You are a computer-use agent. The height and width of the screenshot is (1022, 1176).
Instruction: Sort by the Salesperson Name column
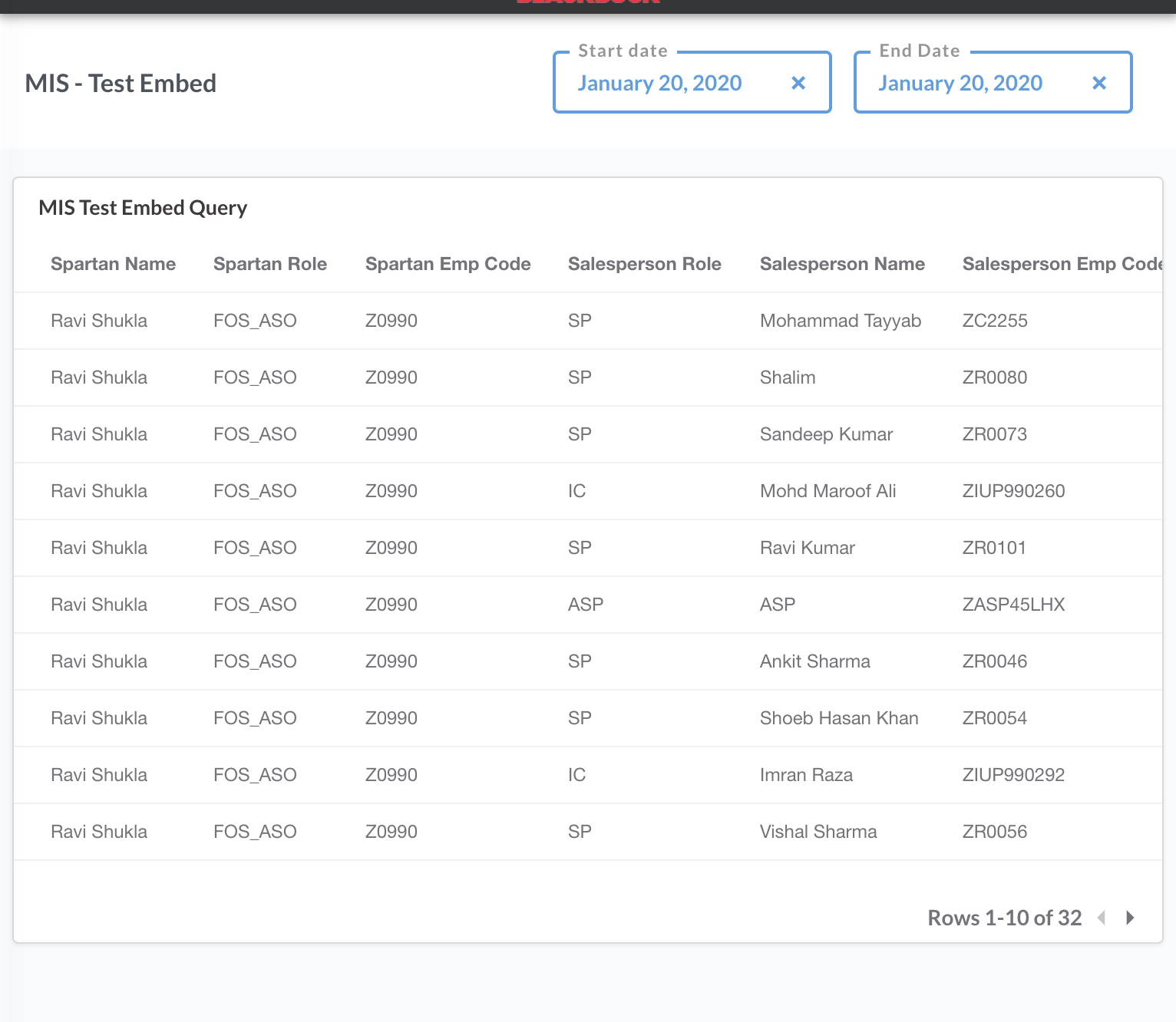[842, 263]
